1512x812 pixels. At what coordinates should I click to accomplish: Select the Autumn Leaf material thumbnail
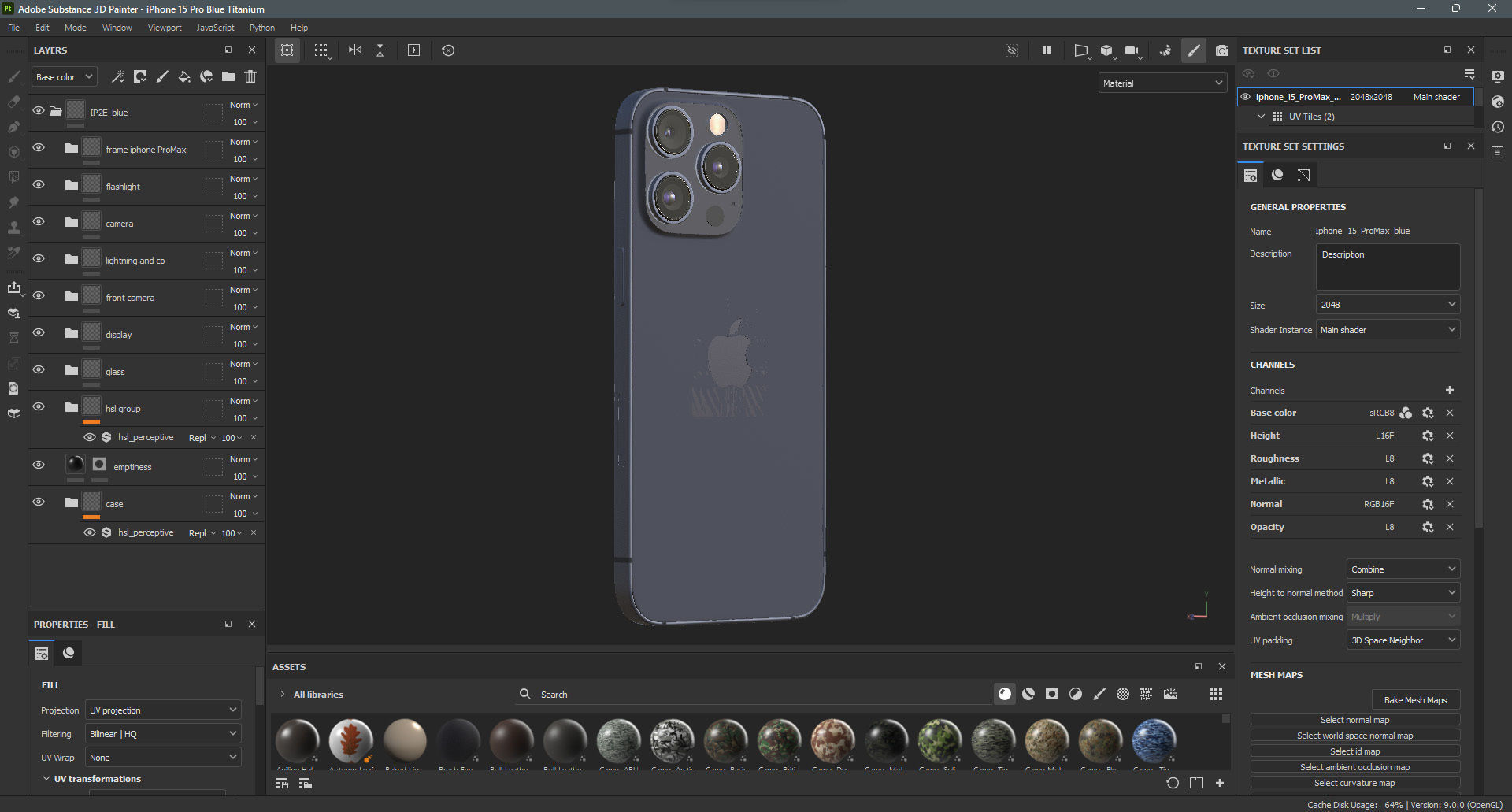pyautogui.click(x=351, y=741)
